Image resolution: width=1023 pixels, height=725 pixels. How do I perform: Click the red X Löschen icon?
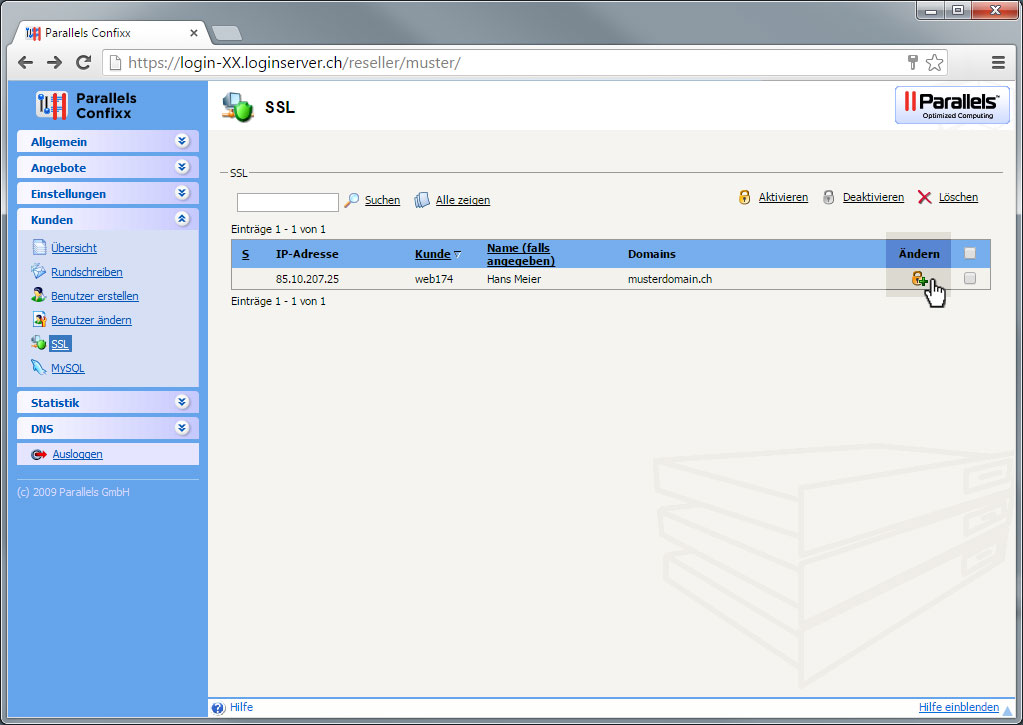(924, 197)
